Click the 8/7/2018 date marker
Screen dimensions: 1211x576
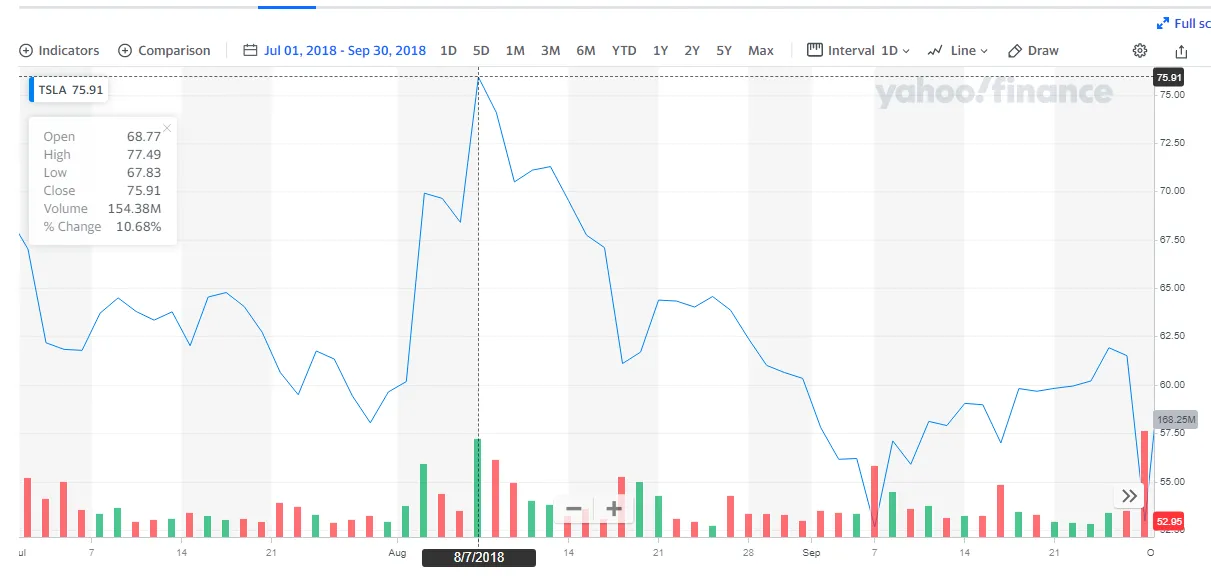(478, 558)
